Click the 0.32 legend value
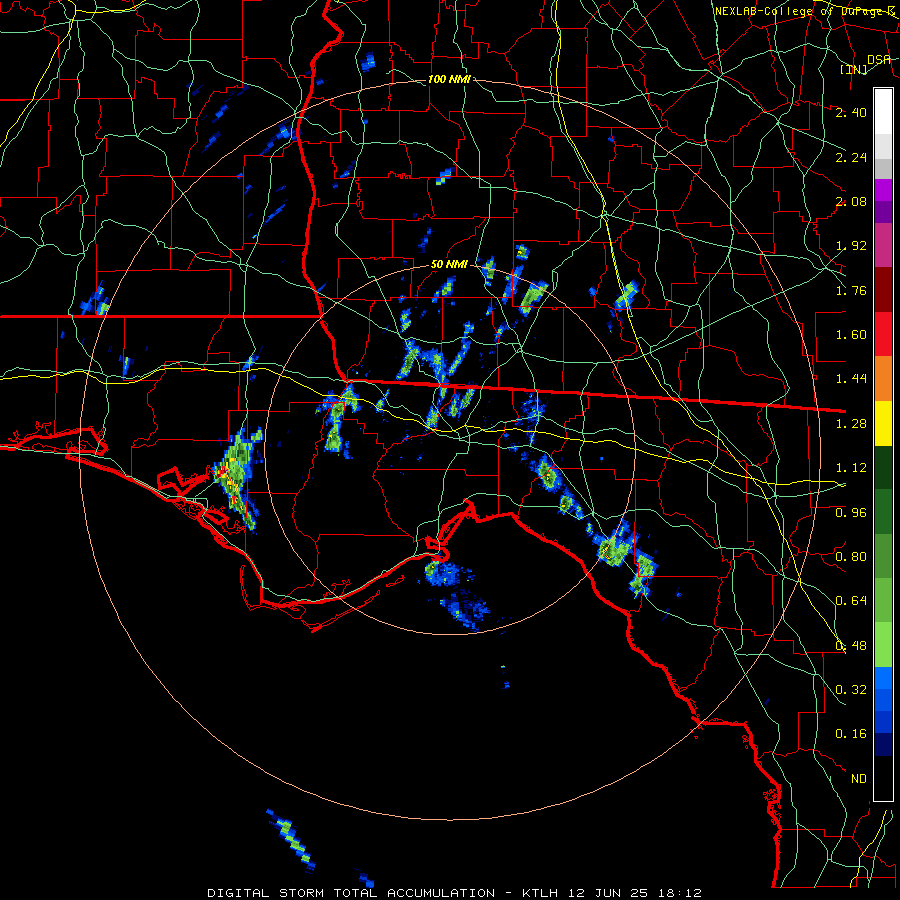The height and width of the screenshot is (900, 900). click(851, 690)
